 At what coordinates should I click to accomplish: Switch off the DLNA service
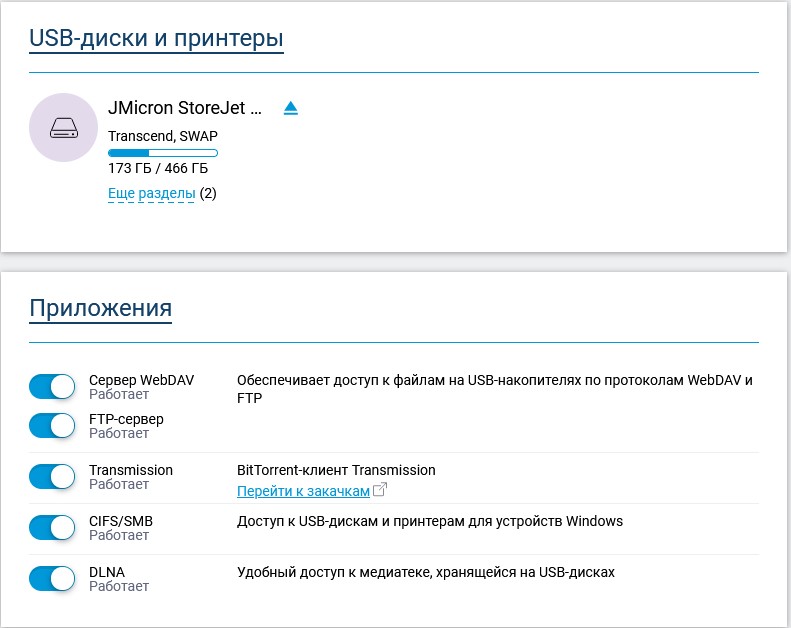click(52, 579)
